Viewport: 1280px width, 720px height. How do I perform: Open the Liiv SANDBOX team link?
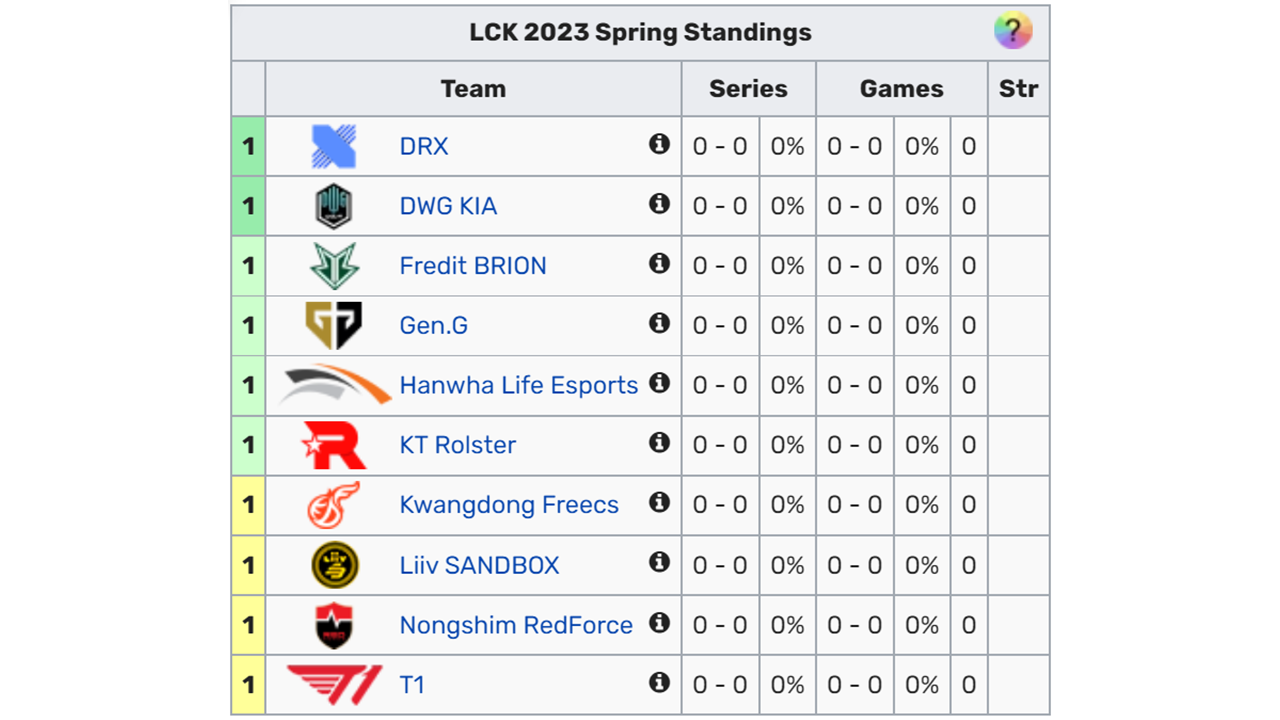pyautogui.click(x=479, y=565)
